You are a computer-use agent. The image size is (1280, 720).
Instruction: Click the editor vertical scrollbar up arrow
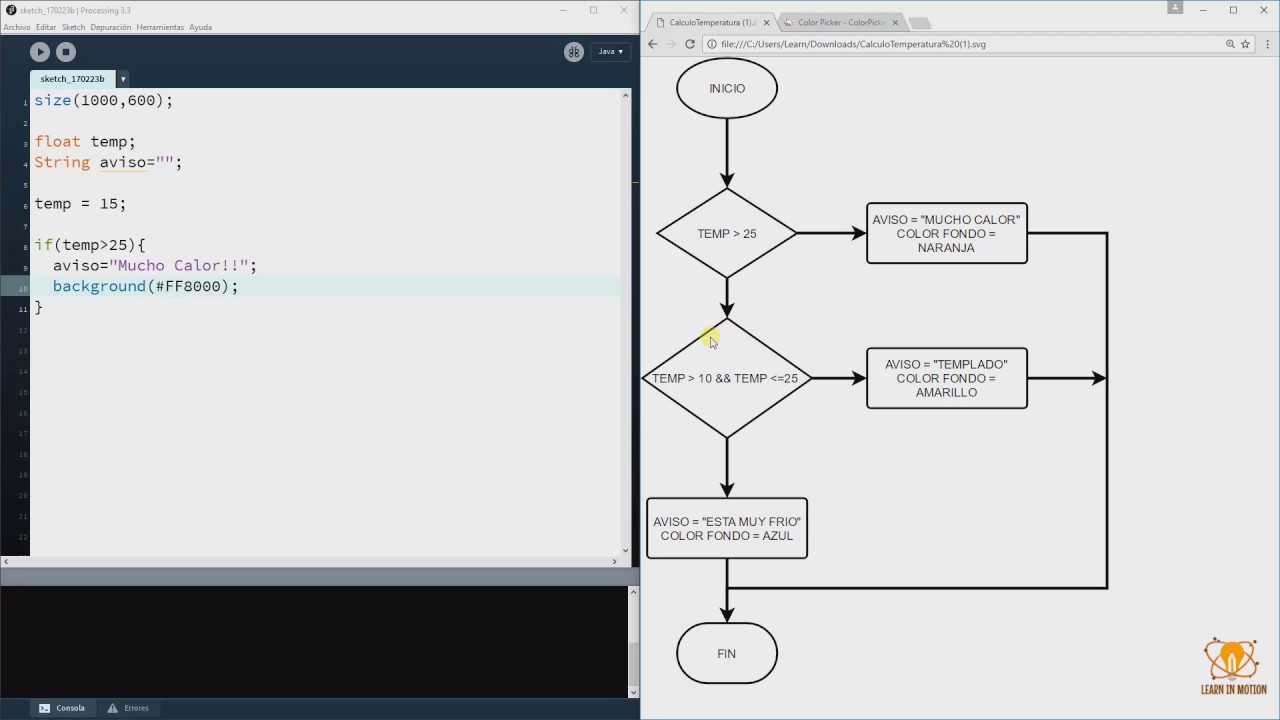[626, 96]
